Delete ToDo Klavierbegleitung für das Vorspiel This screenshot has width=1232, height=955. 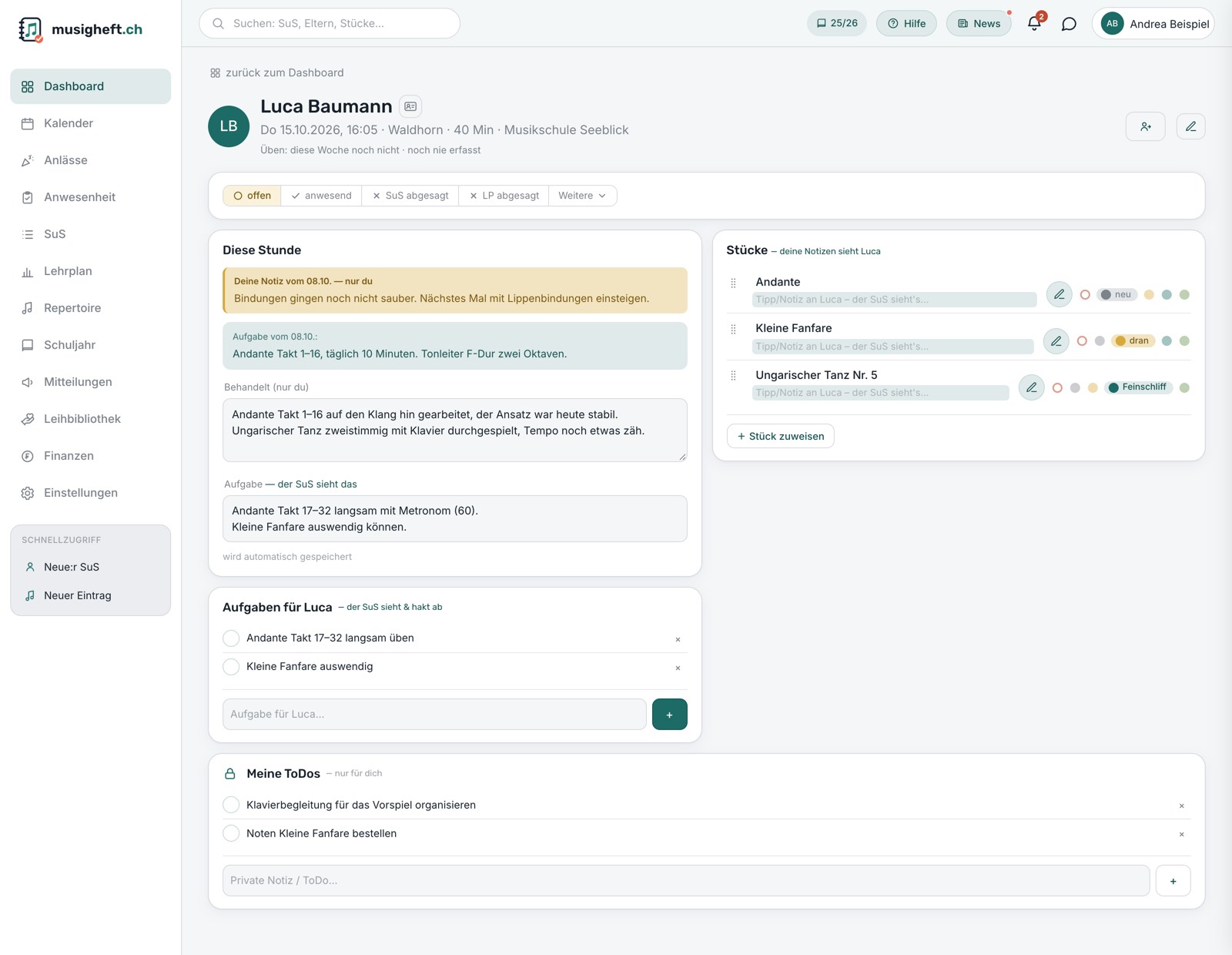(1181, 806)
